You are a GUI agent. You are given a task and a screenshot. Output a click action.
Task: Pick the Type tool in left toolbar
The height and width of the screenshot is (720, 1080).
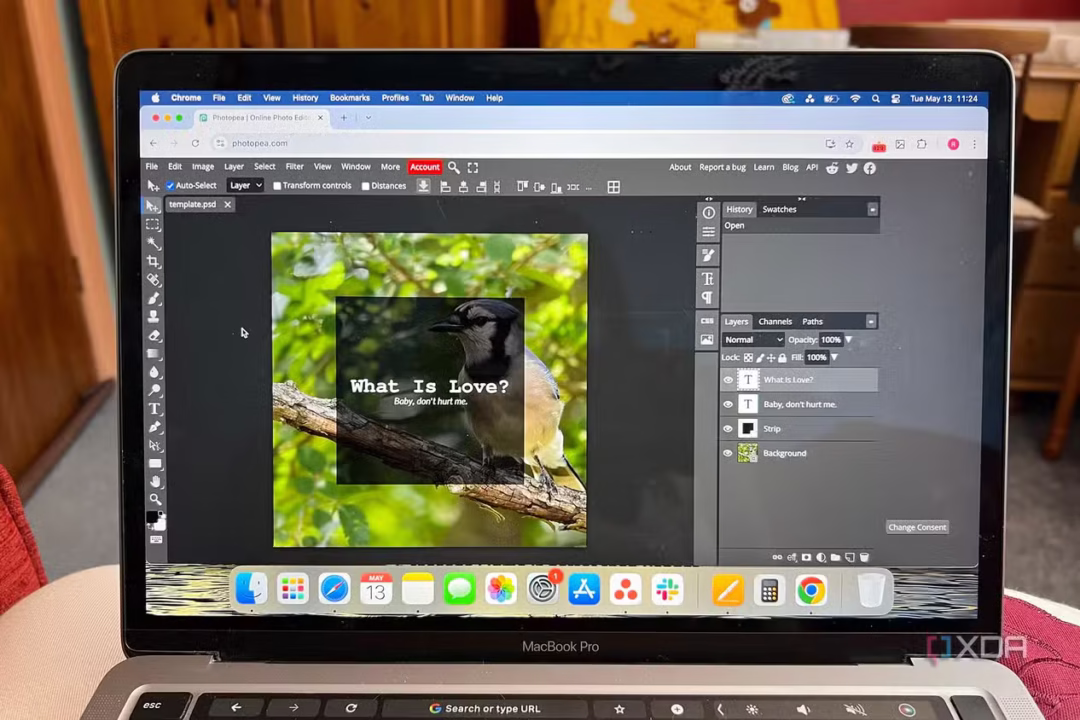[x=155, y=409]
